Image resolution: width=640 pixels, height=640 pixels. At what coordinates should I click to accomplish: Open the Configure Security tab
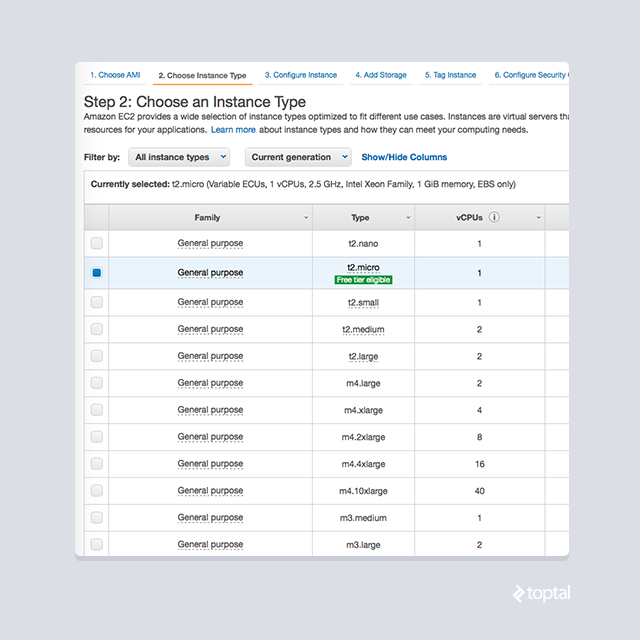click(x=531, y=75)
